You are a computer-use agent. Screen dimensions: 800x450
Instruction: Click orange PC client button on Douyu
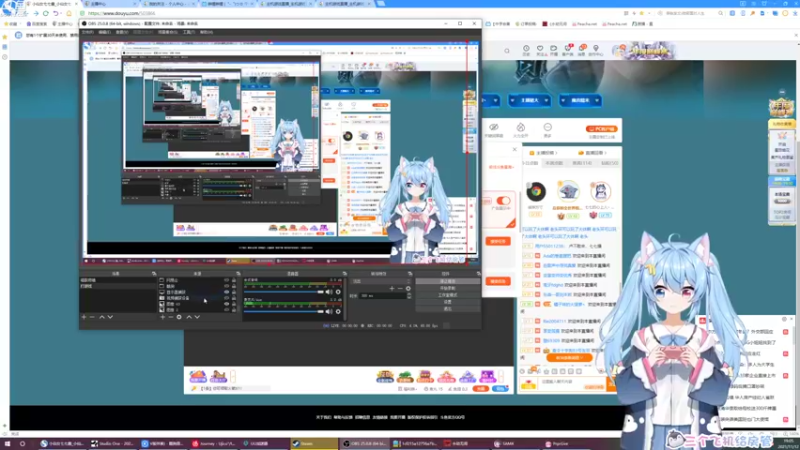point(602,129)
